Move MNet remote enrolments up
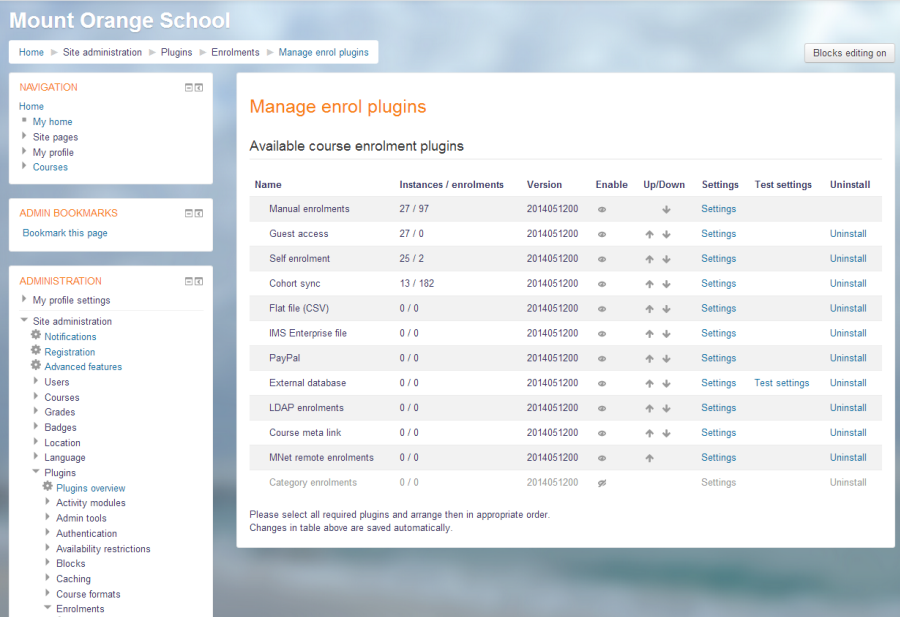 [649, 457]
